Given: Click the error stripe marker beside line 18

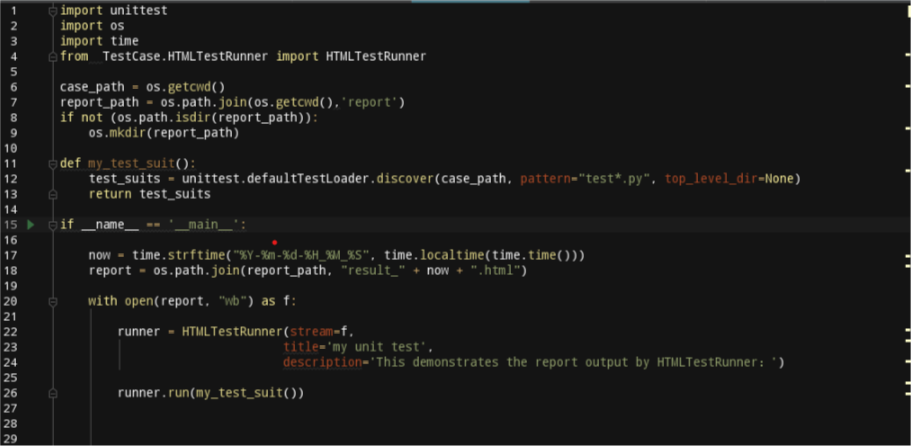Looking at the screenshot, I should [x=907, y=264].
